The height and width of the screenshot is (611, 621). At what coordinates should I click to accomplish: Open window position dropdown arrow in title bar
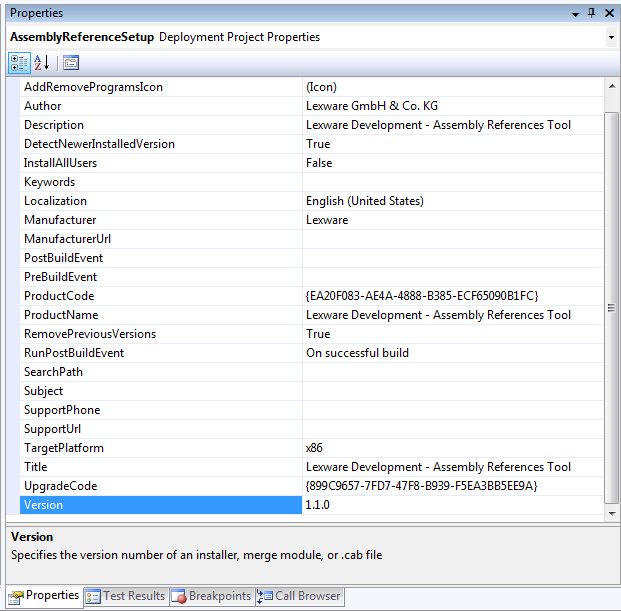(x=575, y=14)
